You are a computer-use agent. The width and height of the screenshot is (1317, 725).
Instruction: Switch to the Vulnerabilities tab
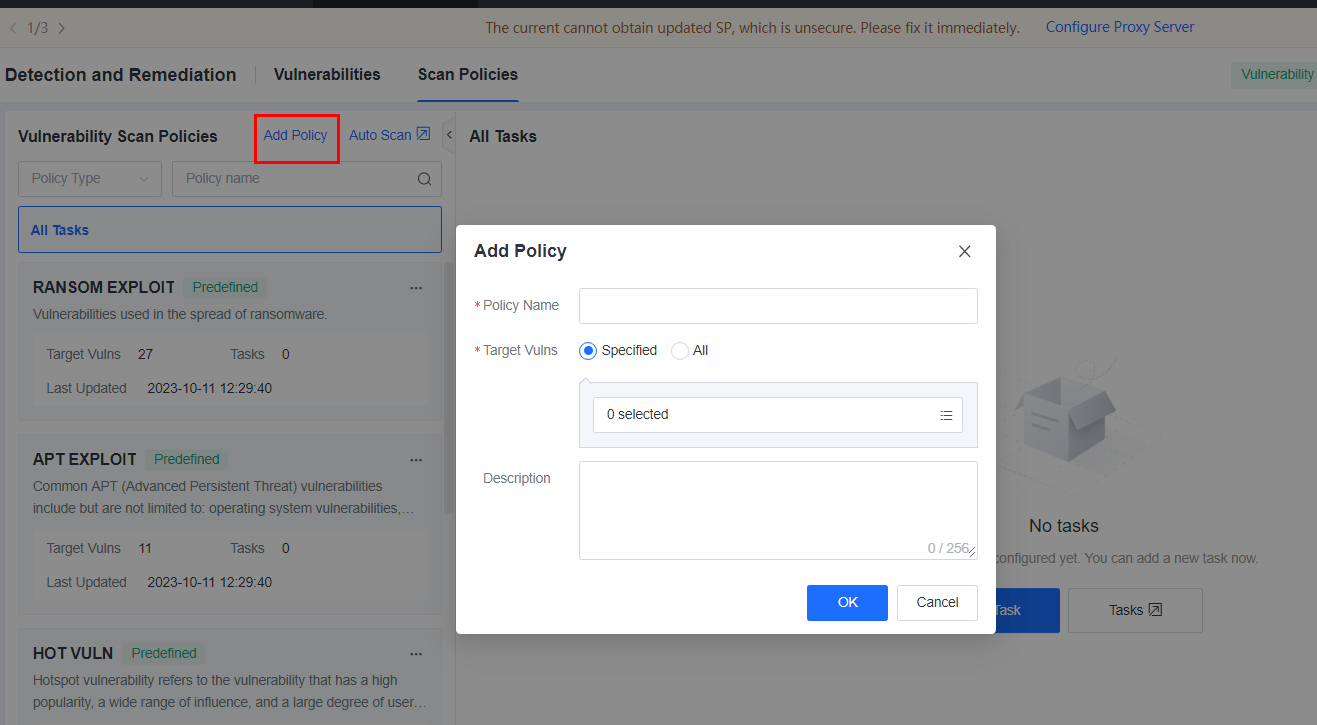coord(327,75)
